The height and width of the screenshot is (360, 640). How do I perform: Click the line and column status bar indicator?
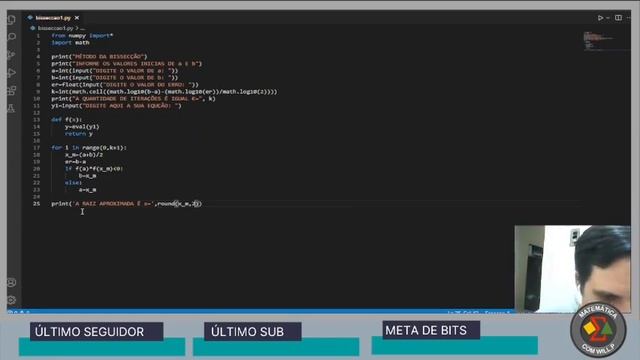click(463, 313)
